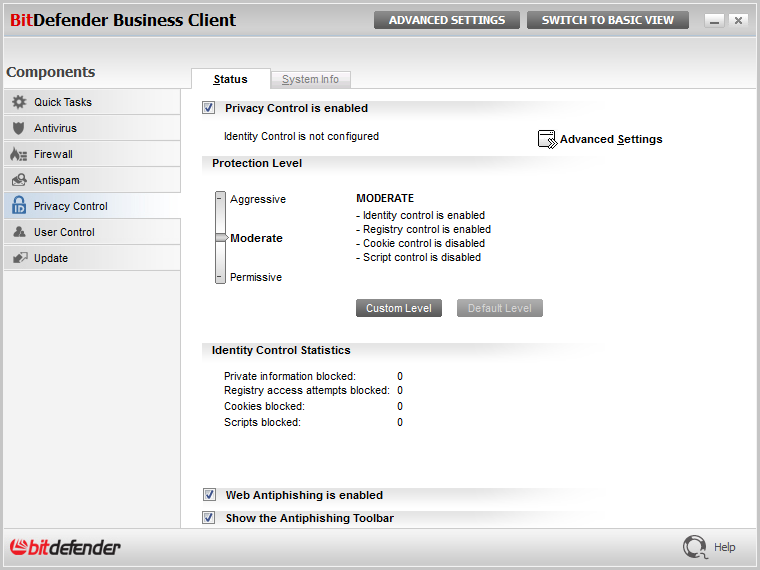Open the Antispam section
This screenshot has width=760, height=570.
pos(92,180)
